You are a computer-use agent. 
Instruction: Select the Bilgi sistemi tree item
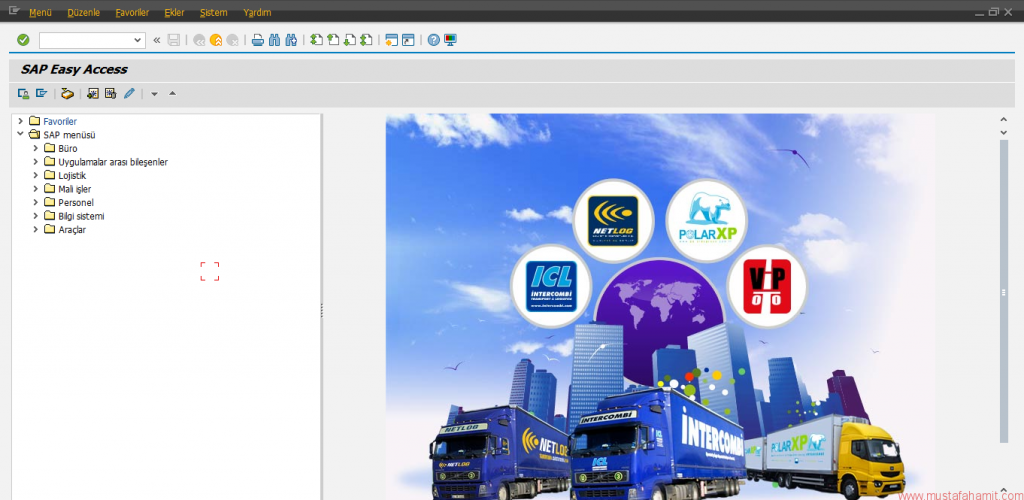click(81, 217)
